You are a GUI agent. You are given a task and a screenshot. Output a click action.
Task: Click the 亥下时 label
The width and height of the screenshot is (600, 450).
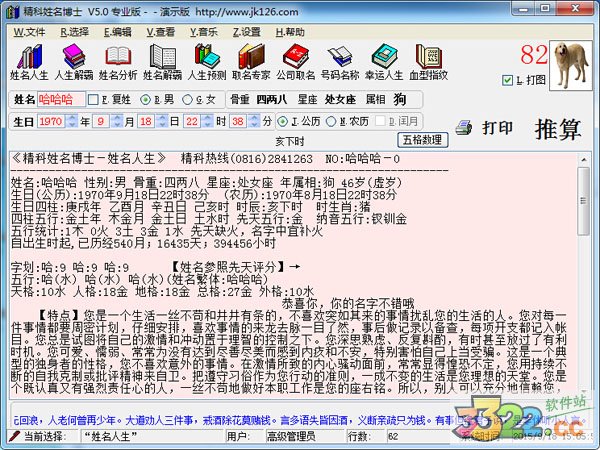(x=290, y=142)
